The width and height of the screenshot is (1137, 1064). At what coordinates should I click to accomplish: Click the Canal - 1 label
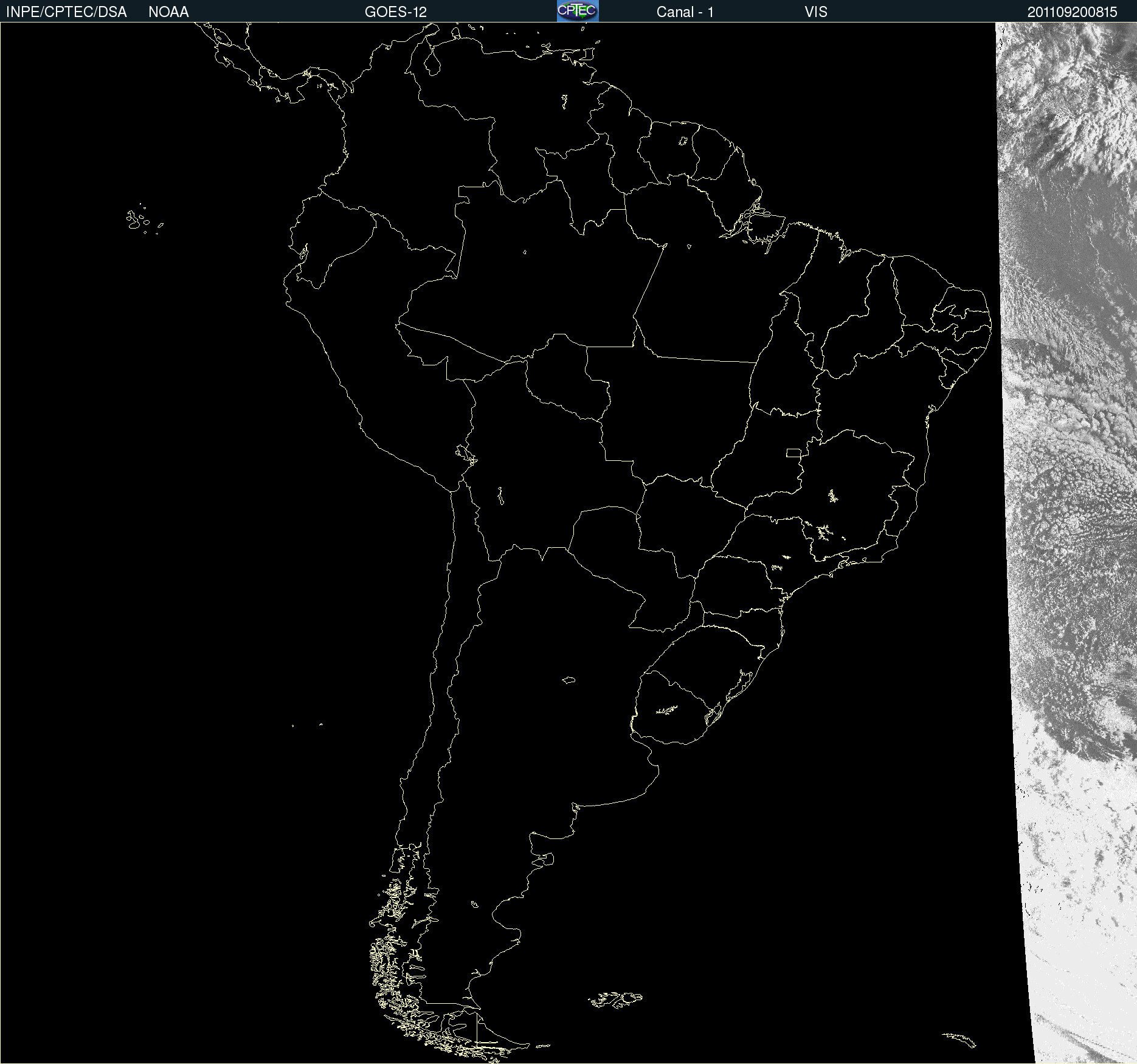[685, 12]
